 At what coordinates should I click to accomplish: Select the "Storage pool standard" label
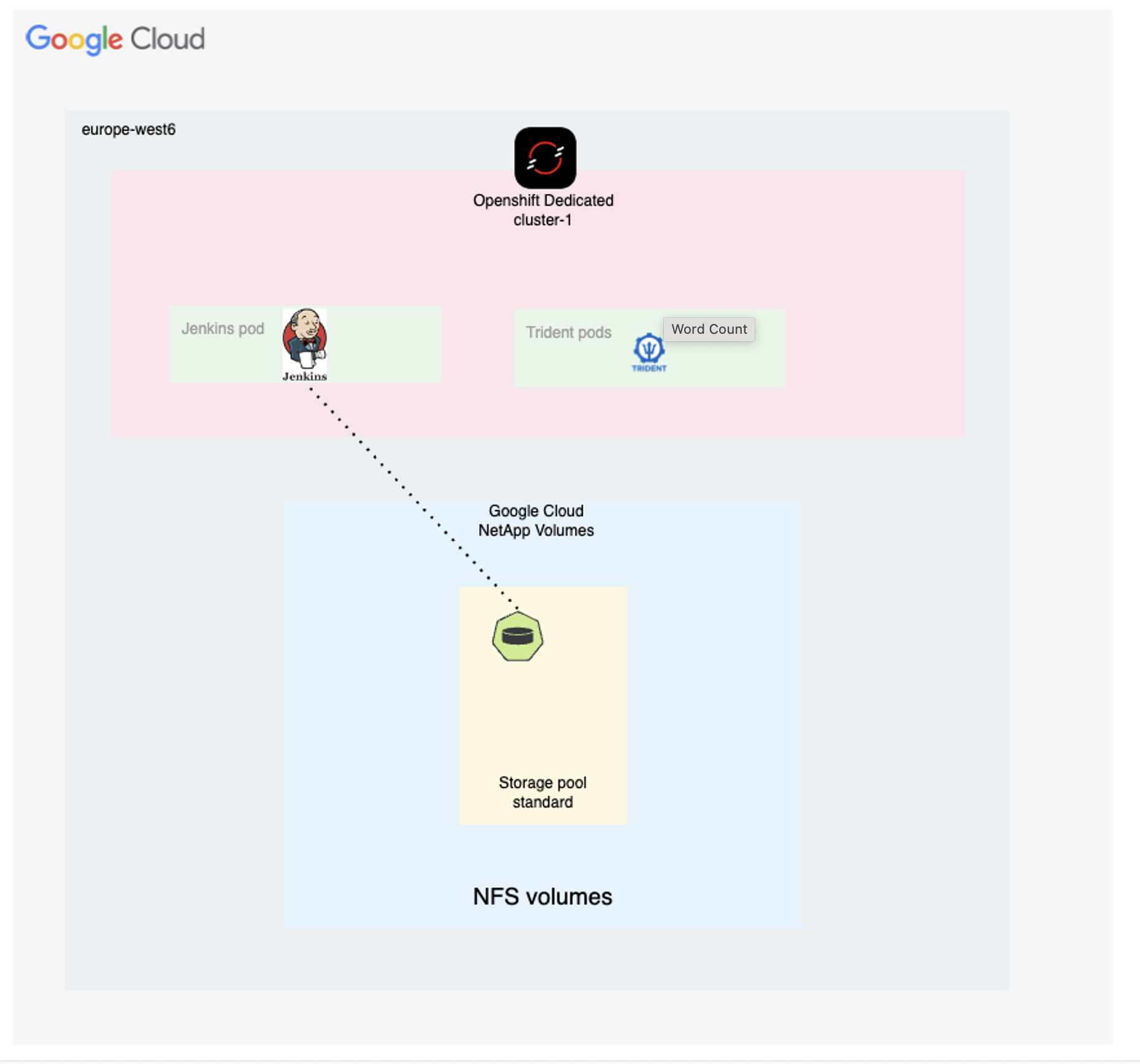[x=542, y=792]
